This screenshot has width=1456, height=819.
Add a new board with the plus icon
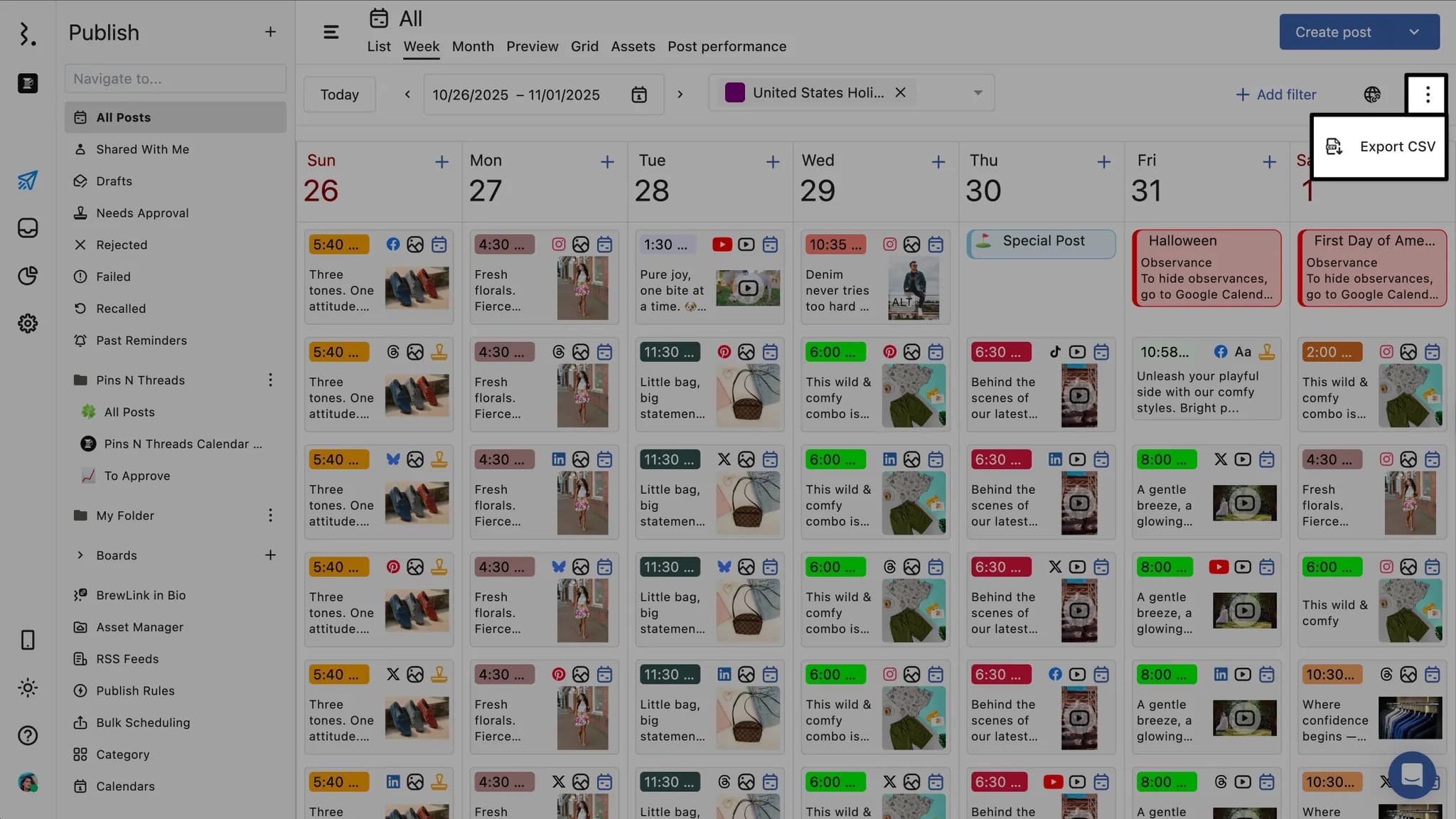pos(270,555)
